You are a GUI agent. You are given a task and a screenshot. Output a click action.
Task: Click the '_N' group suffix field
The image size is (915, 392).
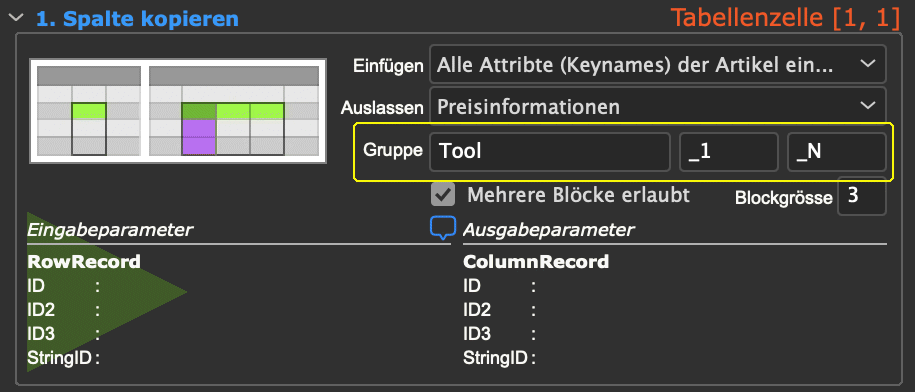pyautogui.click(x=837, y=152)
